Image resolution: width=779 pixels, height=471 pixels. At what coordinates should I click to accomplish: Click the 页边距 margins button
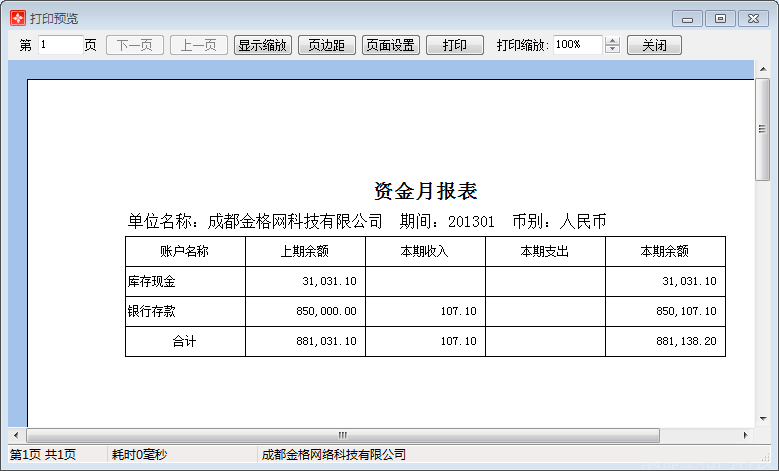click(x=326, y=45)
